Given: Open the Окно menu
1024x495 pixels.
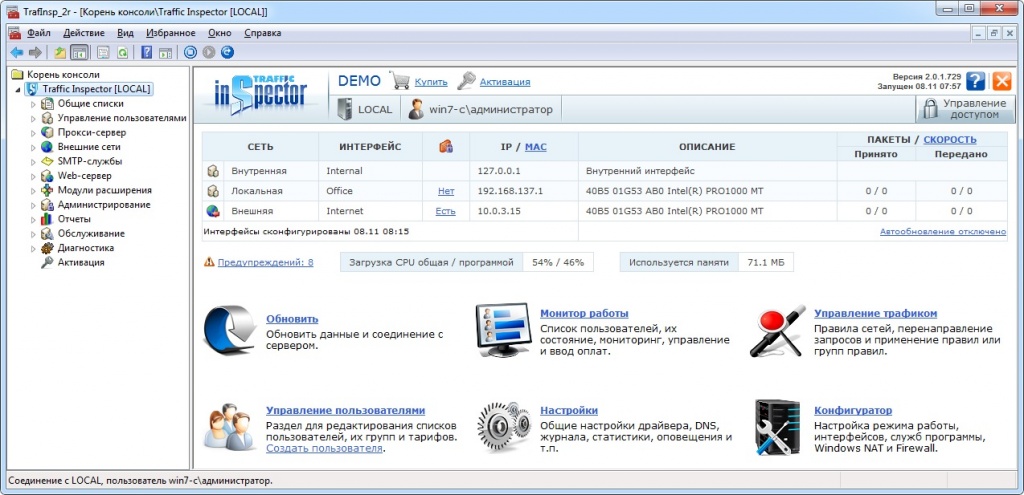Looking at the screenshot, I should (x=219, y=33).
